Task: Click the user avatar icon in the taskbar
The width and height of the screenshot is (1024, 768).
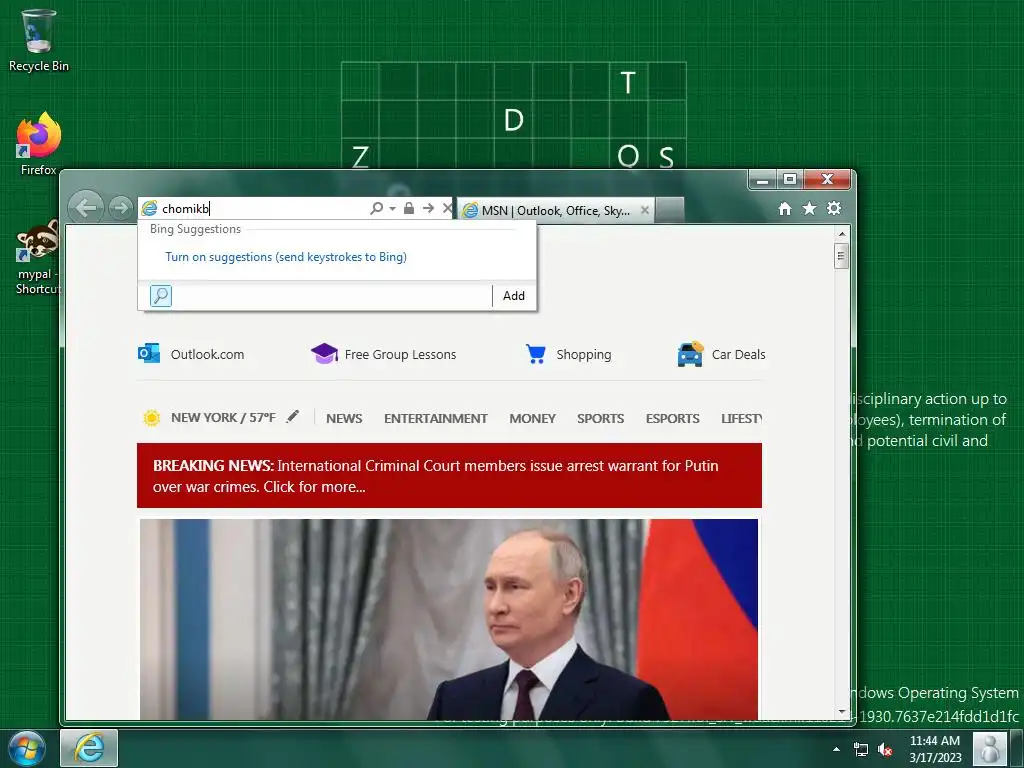Action: pyautogui.click(x=989, y=749)
